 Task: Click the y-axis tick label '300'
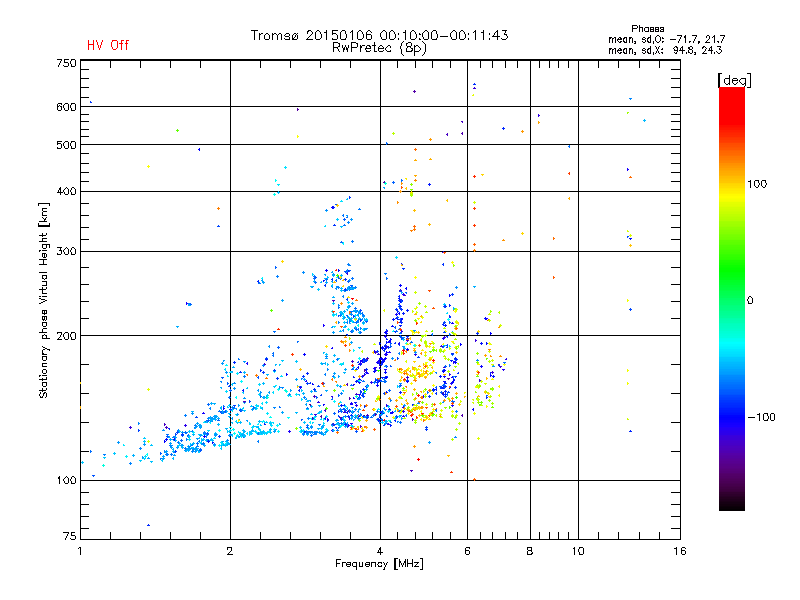(x=66, y=252)
